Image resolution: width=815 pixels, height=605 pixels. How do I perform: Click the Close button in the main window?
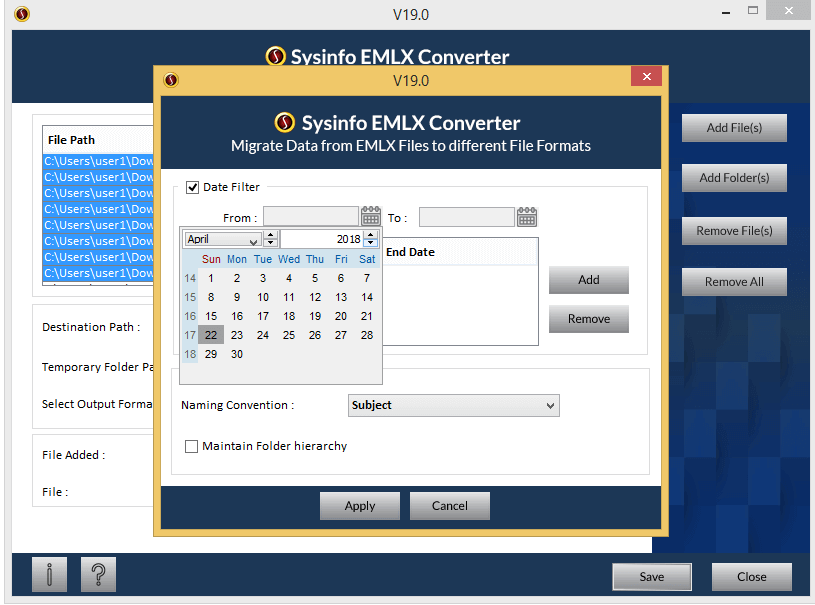pyautogui.click(x=752, y=576)
